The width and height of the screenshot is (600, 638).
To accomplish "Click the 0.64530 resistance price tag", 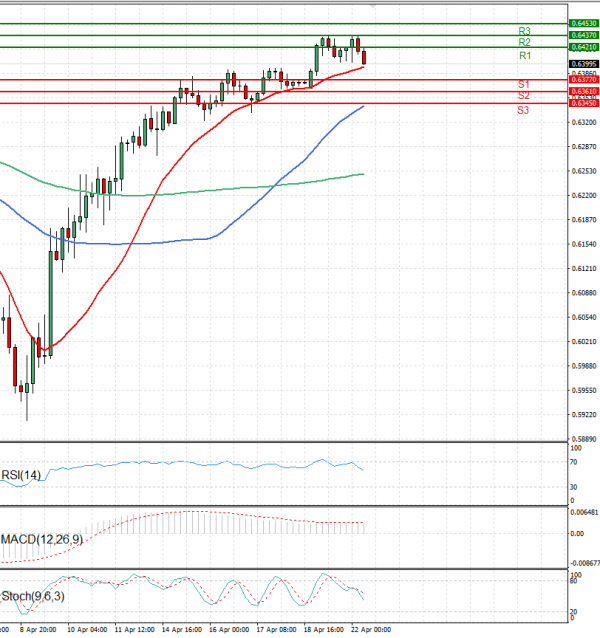I will pos(584,24).
